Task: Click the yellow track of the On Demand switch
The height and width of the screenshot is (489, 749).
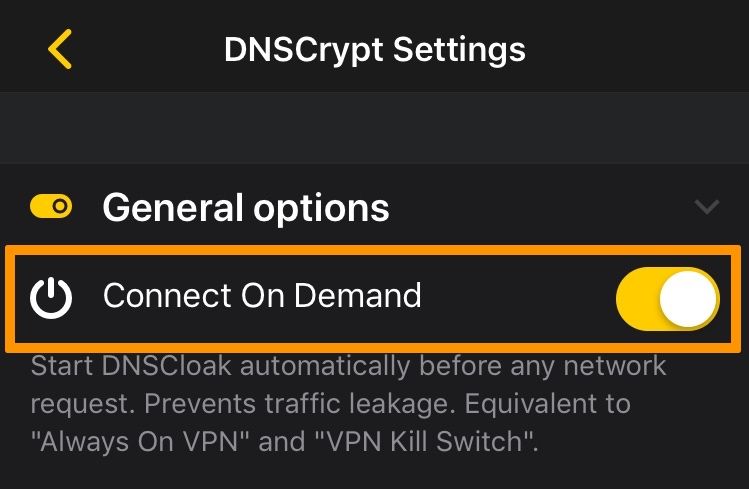Action: (637, 298)
